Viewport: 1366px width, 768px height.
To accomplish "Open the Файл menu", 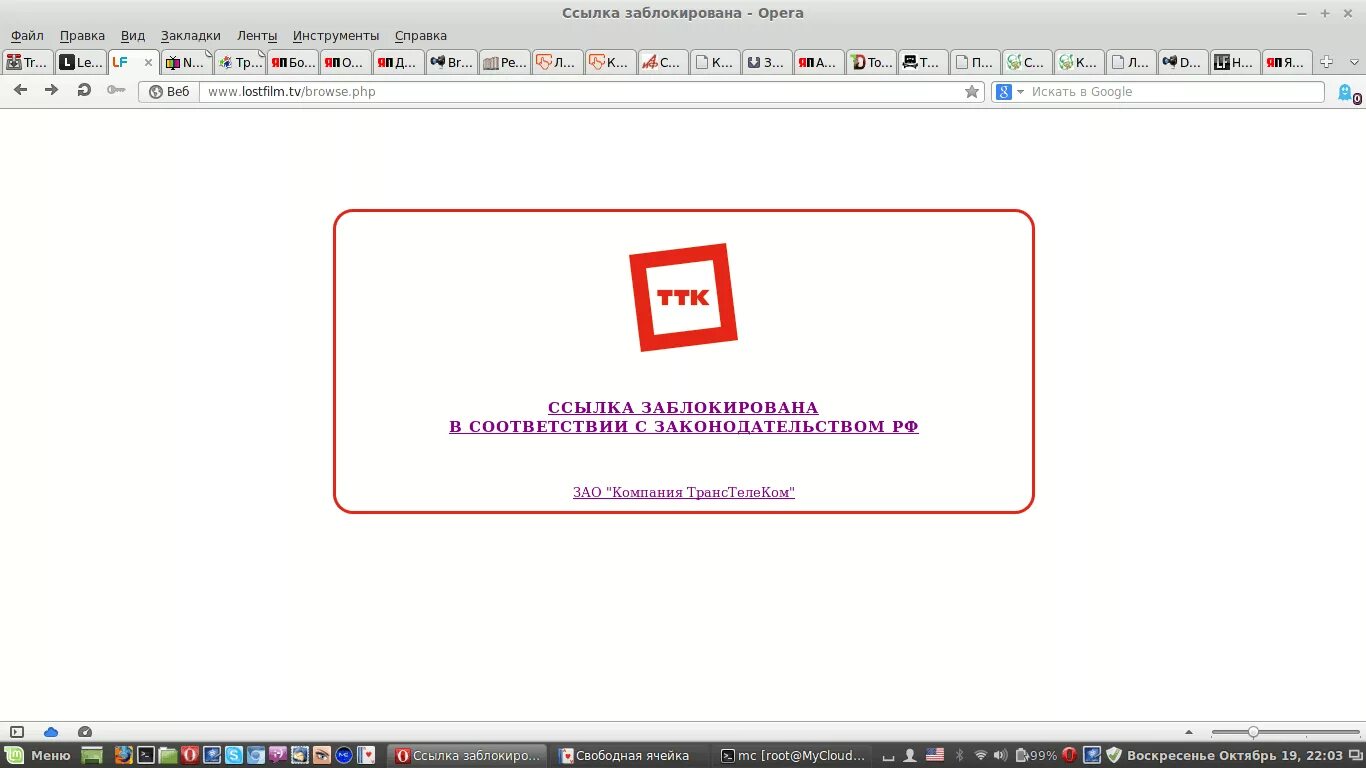I will (x=27, y=35).
